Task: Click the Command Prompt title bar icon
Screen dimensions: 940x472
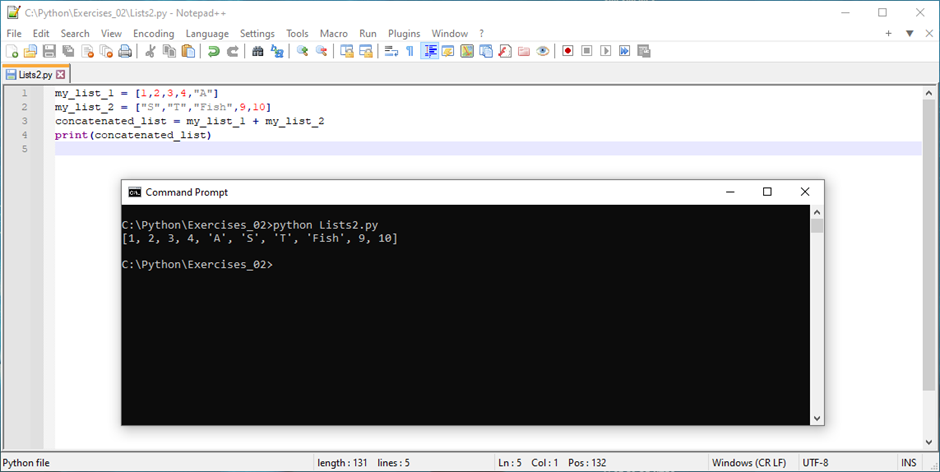Action: coord(135,192)
